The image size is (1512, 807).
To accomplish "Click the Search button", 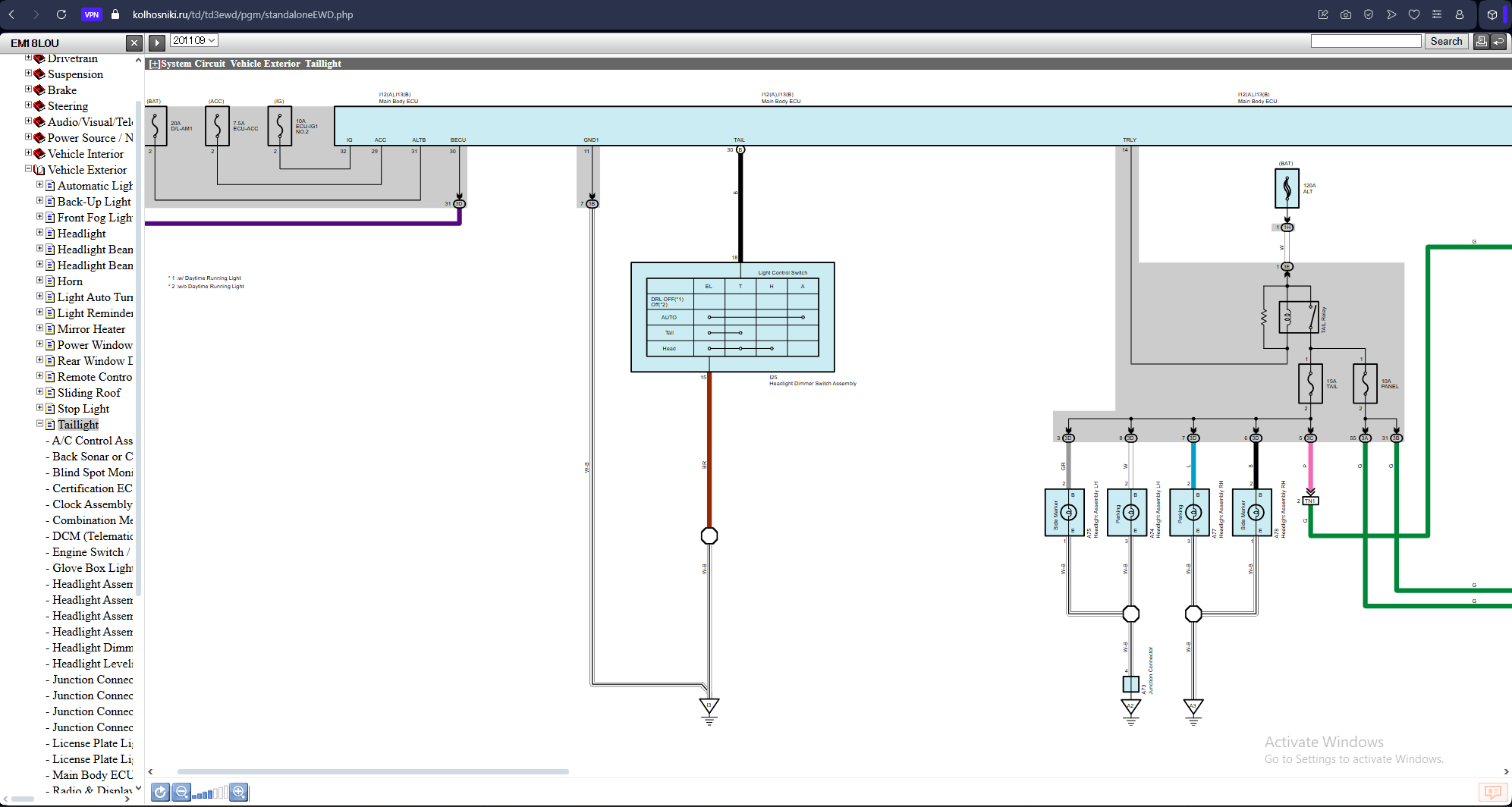I will [x=1446, y=42].
